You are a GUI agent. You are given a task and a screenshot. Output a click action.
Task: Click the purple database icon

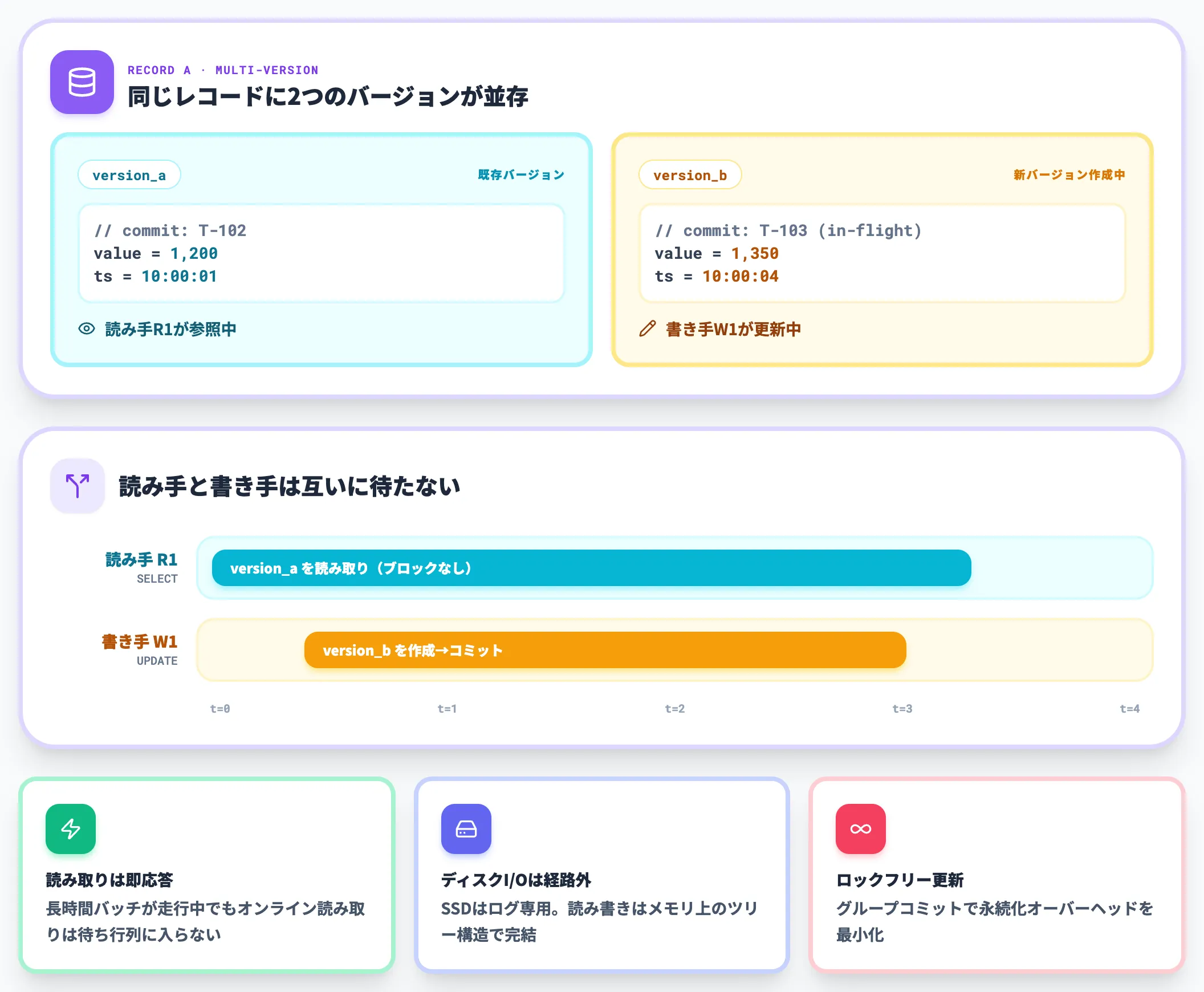click(x=82, y=82)
